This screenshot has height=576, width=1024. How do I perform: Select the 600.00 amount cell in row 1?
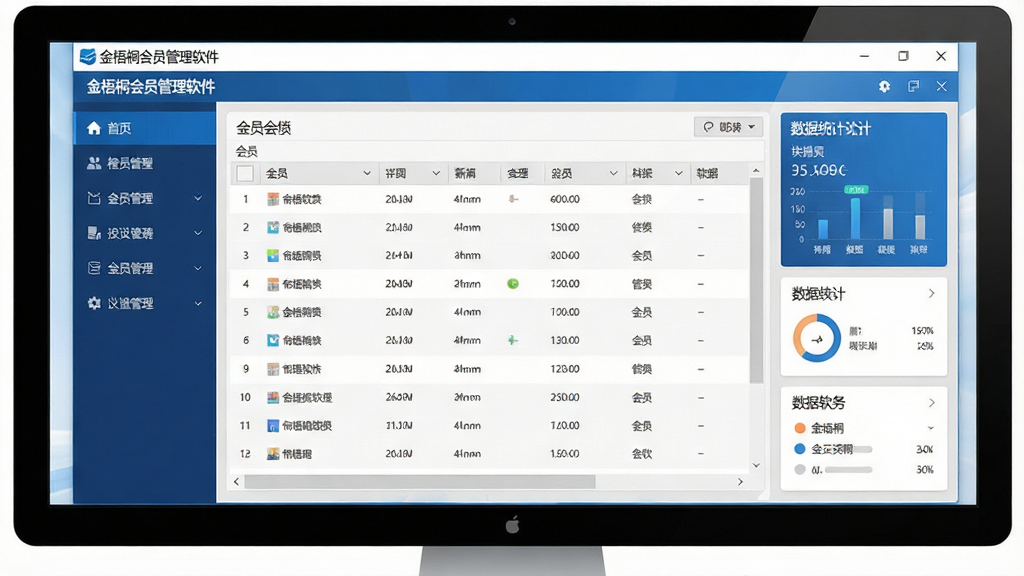[x=565, y=199]
